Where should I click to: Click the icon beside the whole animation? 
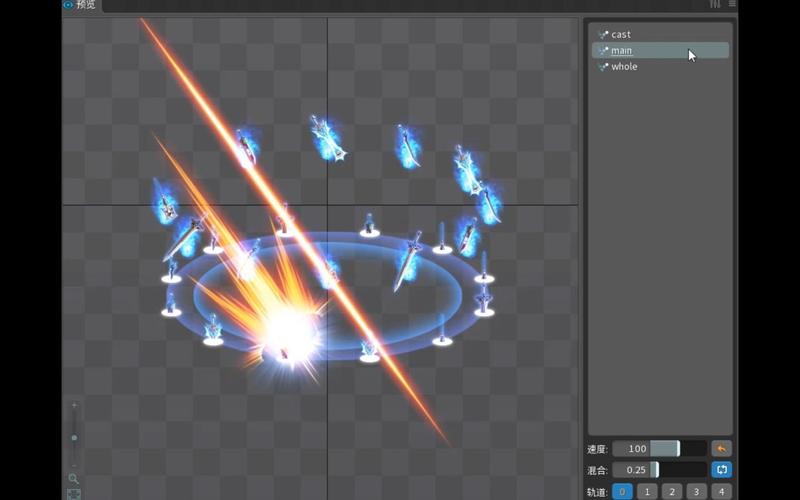coord(603,67)
